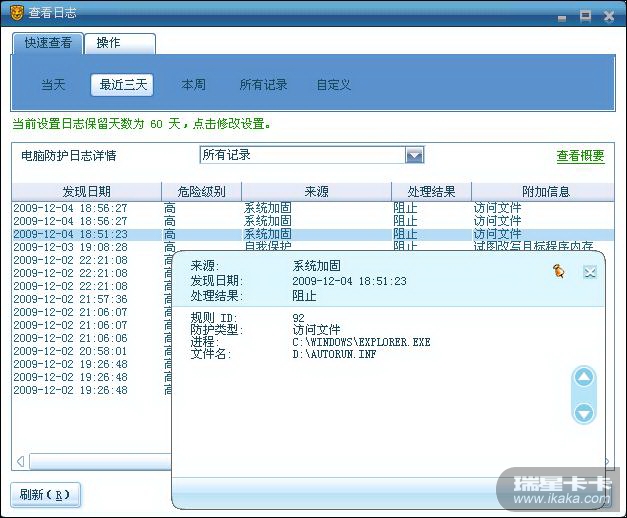This screenshot has height=518, width=627.
Task: Click the 自我保护 source cell
Action: point(268,246)
